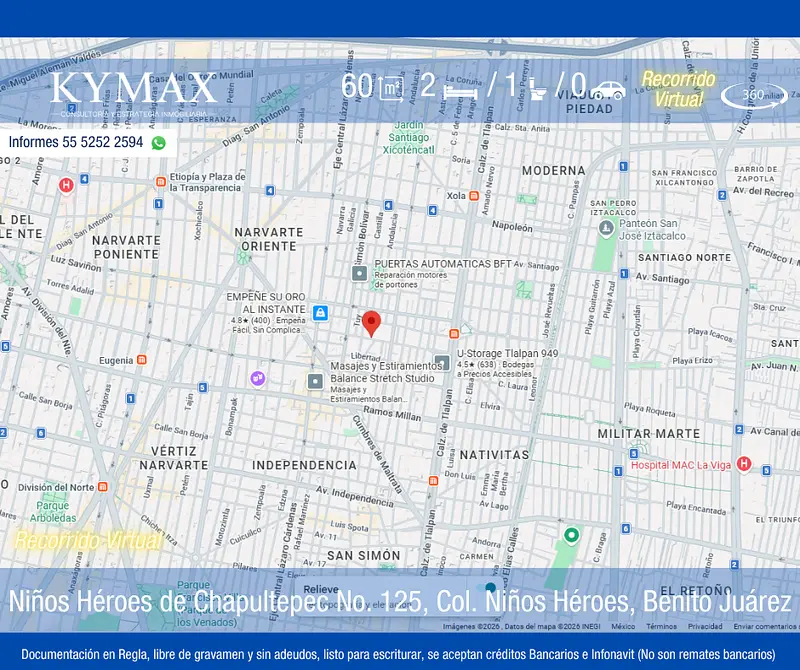Click the car parking icon in header
This screenshot has height=670, width=800.
(608, 91)
